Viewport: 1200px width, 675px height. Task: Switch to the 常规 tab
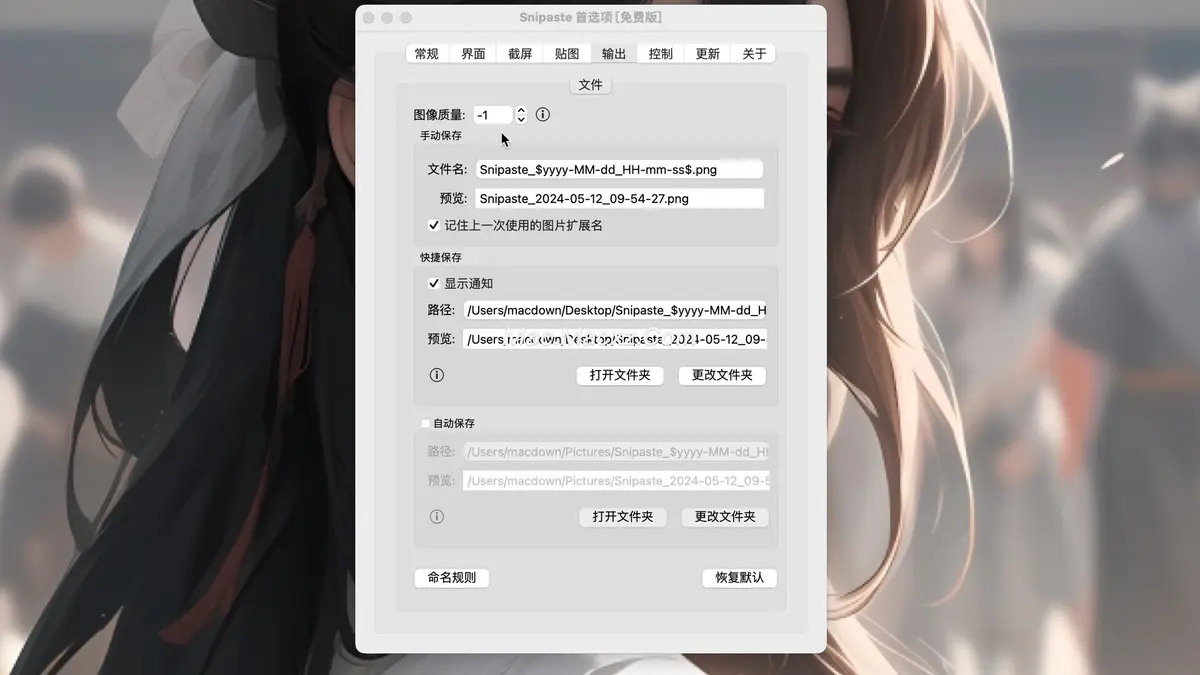coord(425,53)
